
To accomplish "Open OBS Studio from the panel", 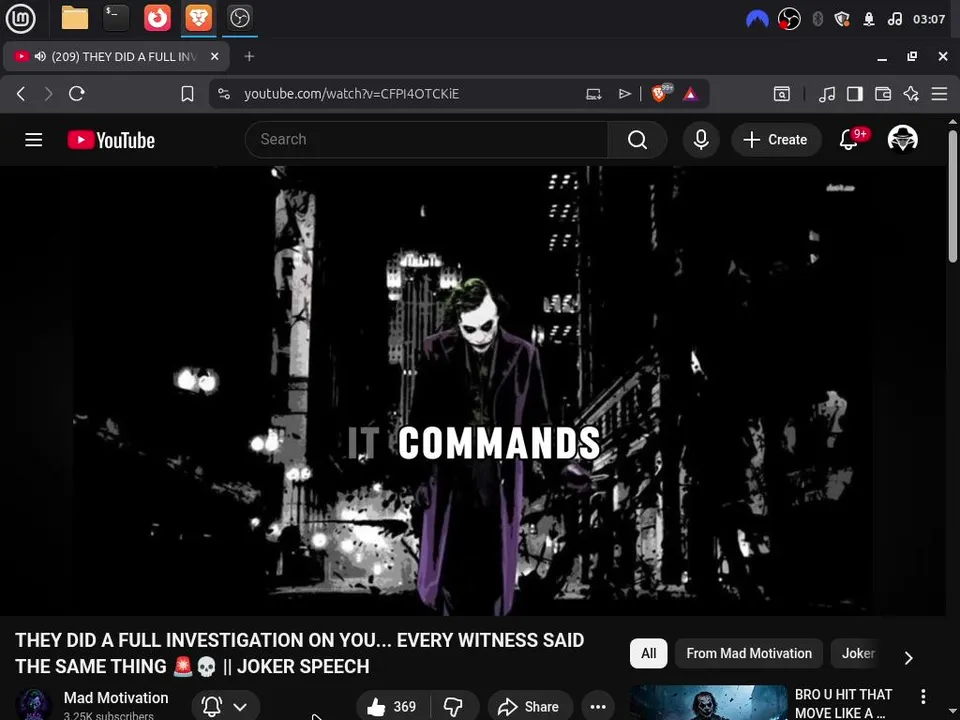I will click(239, 18).
